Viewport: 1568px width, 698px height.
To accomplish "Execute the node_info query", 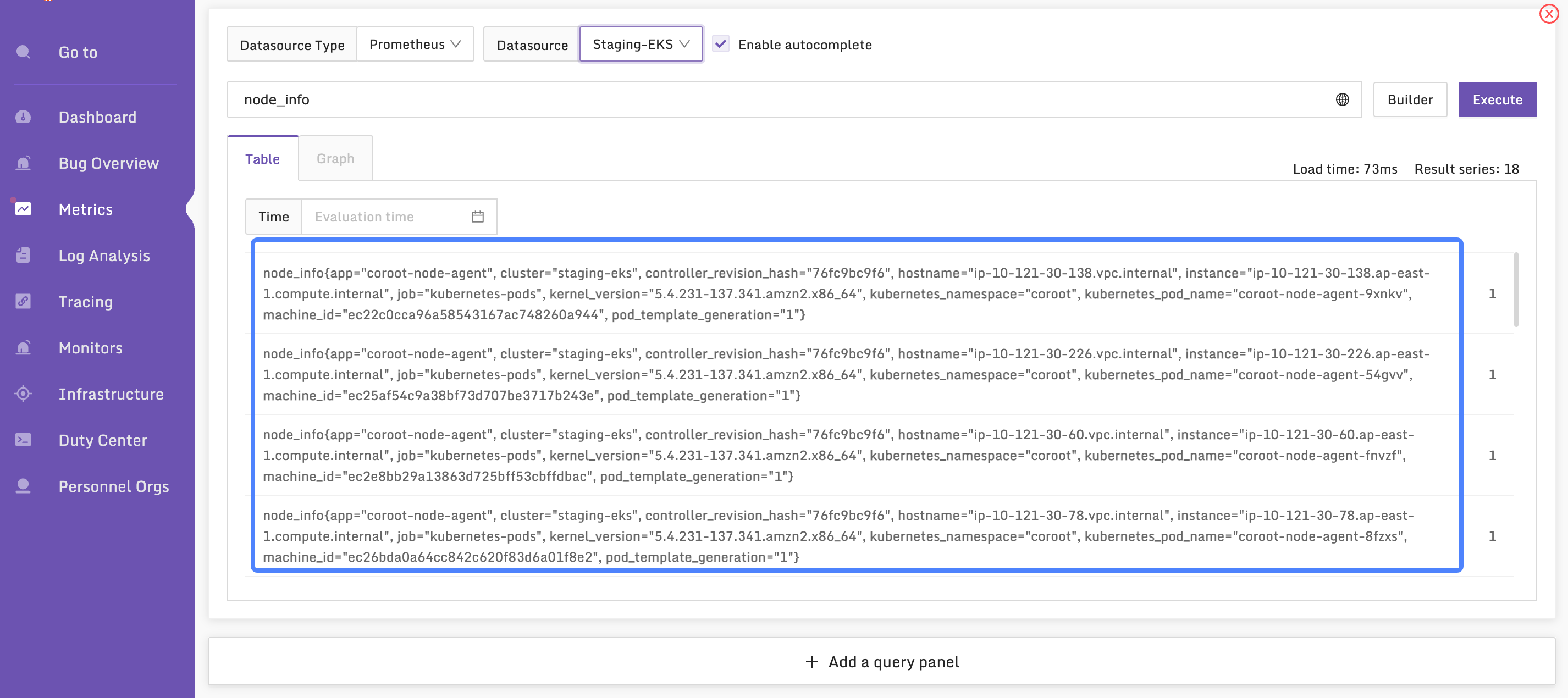I will [1498, 99].
